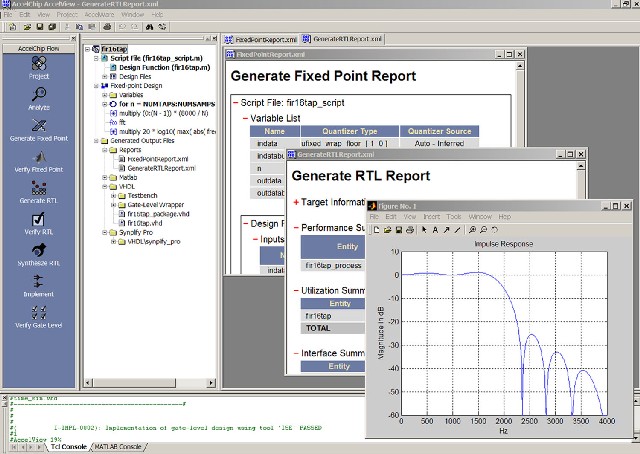Select fir16tap_package.vhd in the project tree
640x454 pixels.
tap(158, 214)
